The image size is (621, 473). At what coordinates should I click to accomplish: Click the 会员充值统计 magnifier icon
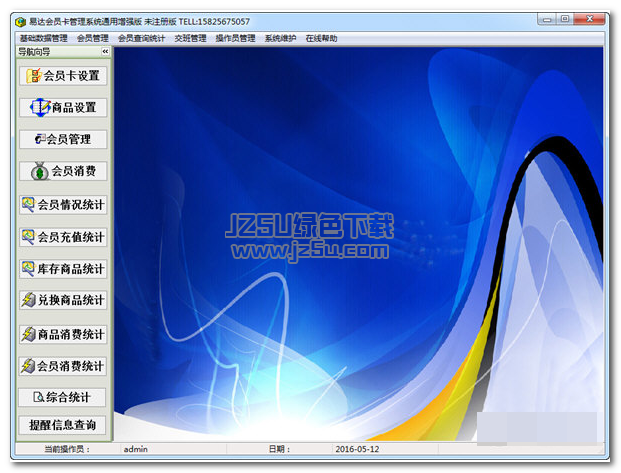coord(28,237)
